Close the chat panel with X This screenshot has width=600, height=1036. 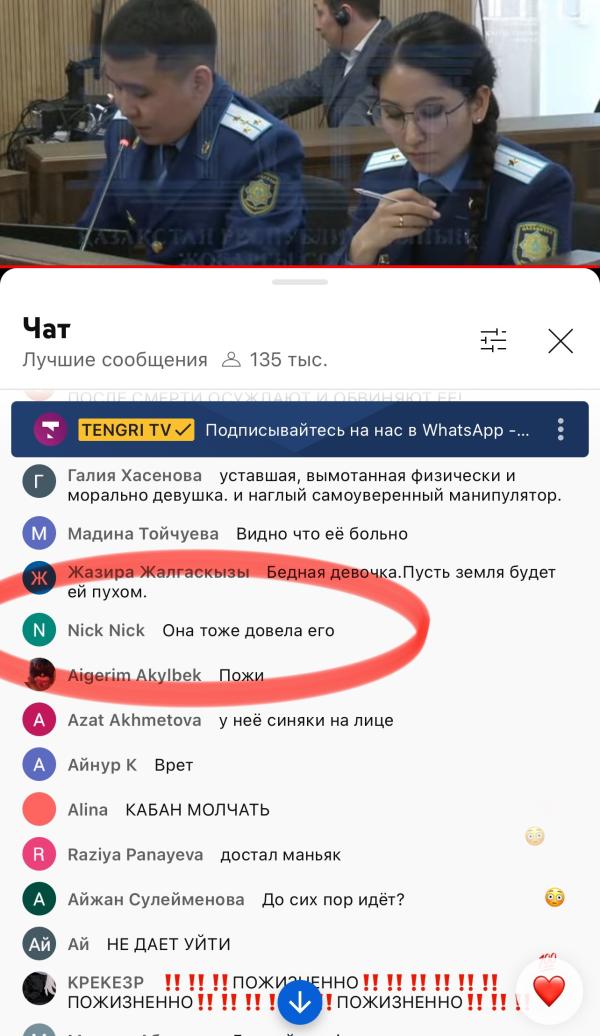tap(560, 341)
